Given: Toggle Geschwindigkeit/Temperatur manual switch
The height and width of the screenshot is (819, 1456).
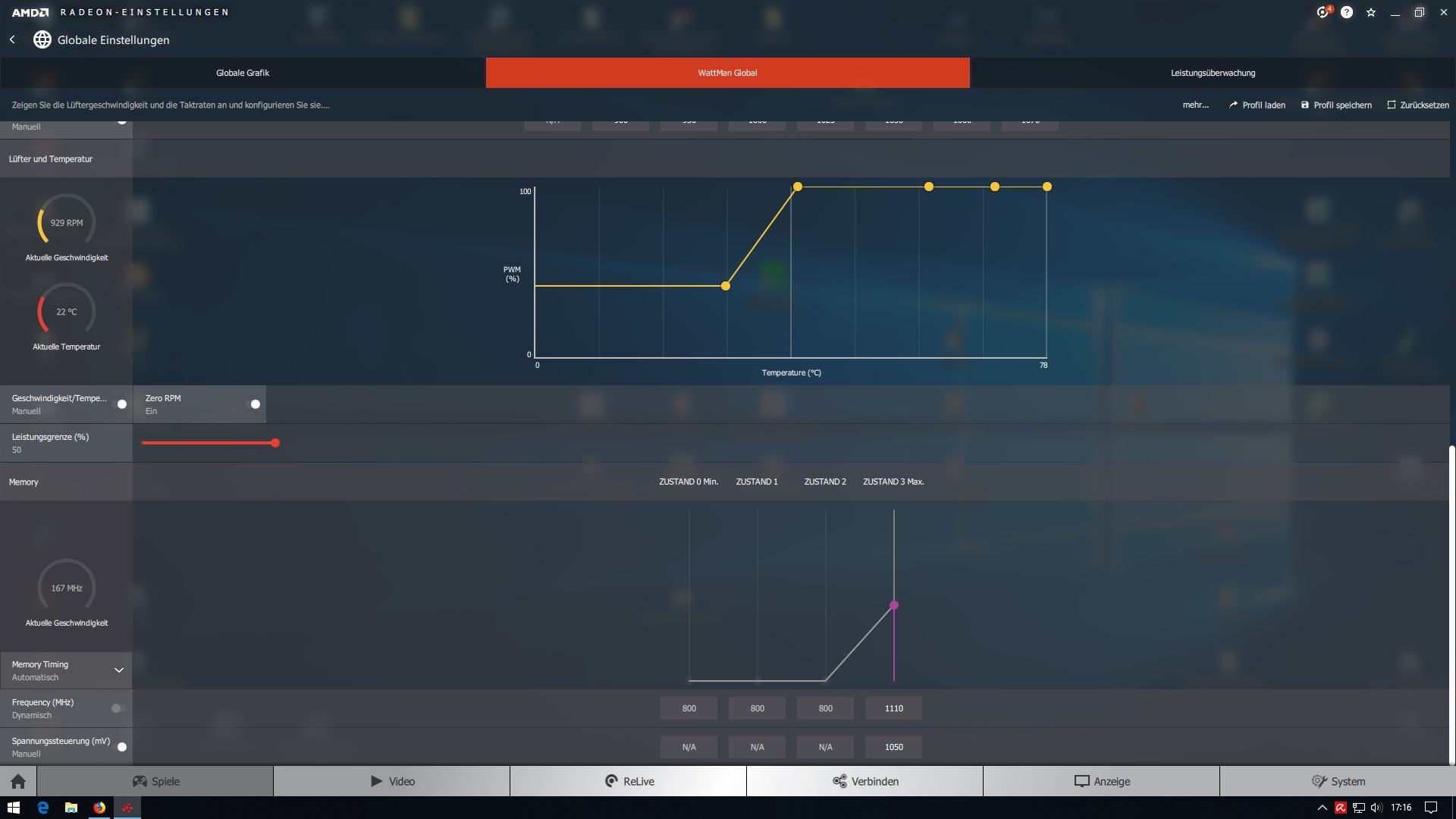Looking at the screenshot, I should click(x=119, y=404).
